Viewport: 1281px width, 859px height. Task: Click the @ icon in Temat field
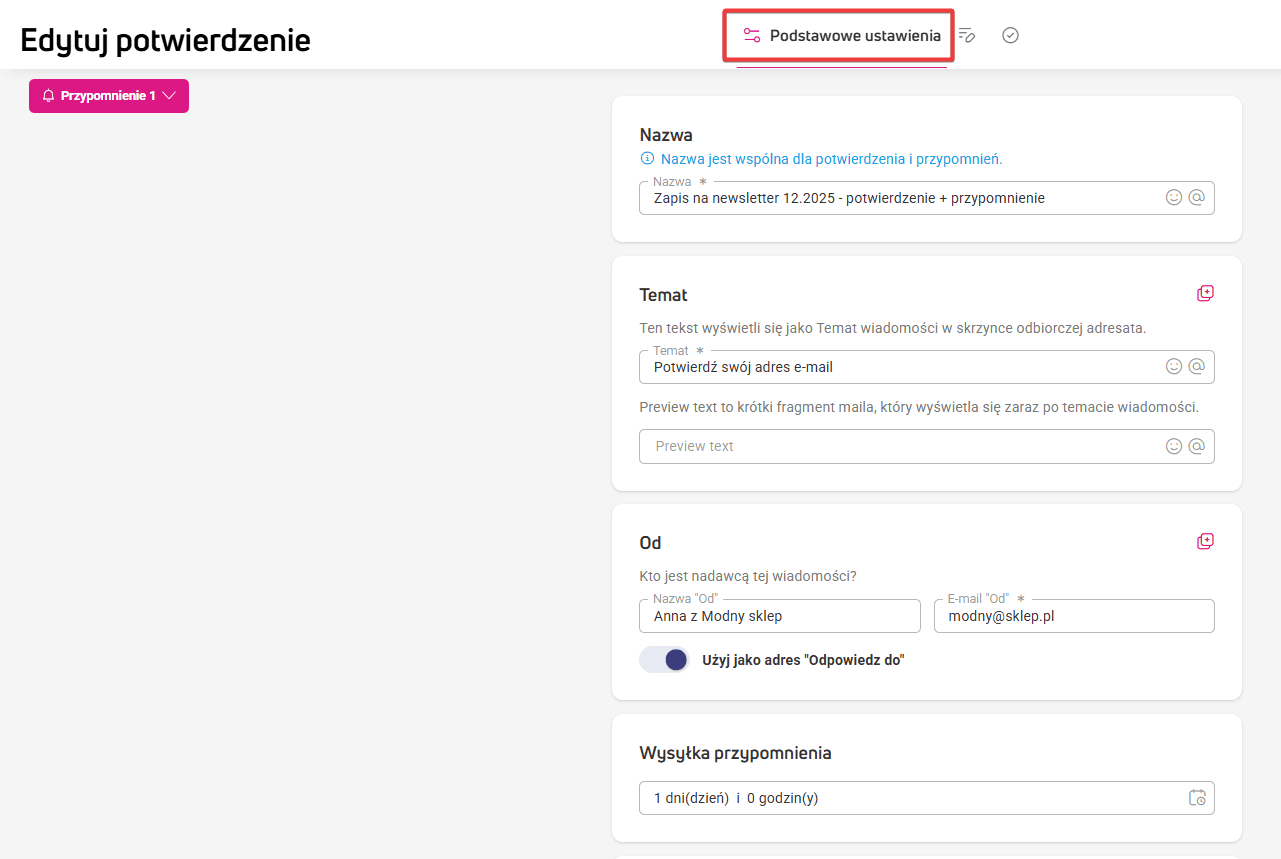(x=1197, y=367)
